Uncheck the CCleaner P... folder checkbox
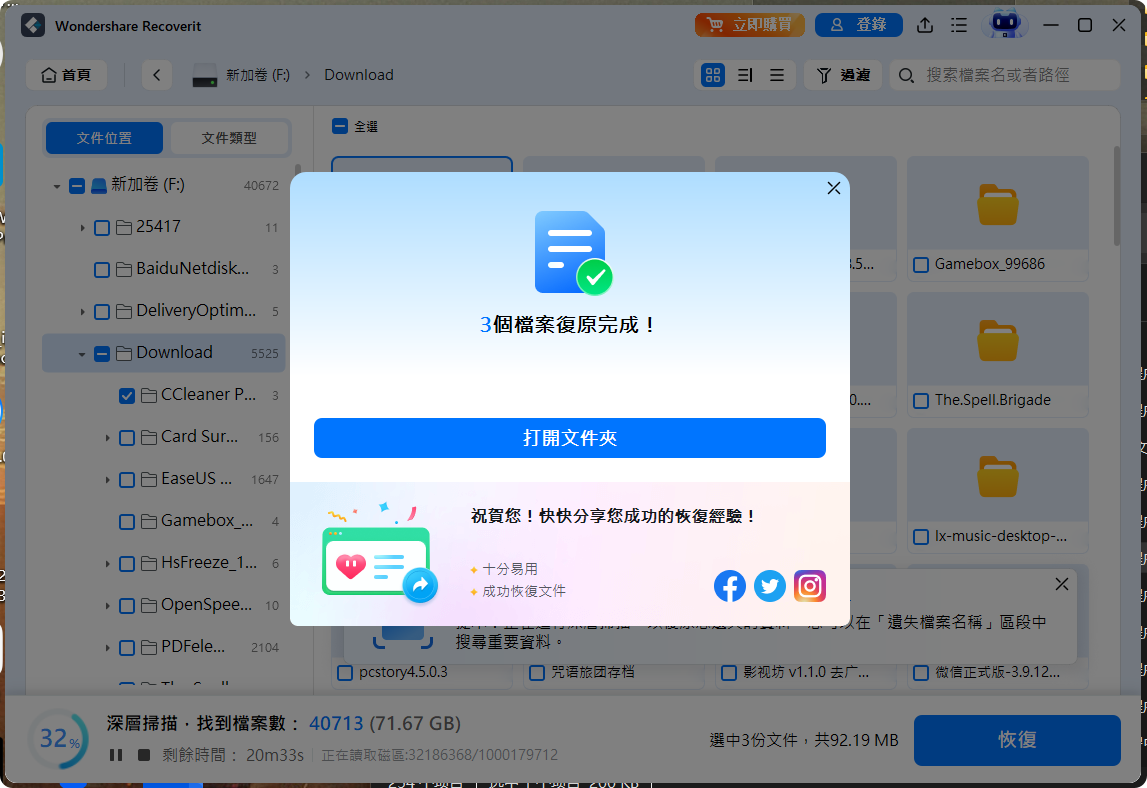Screen dimensions: 1147x788 127,396
